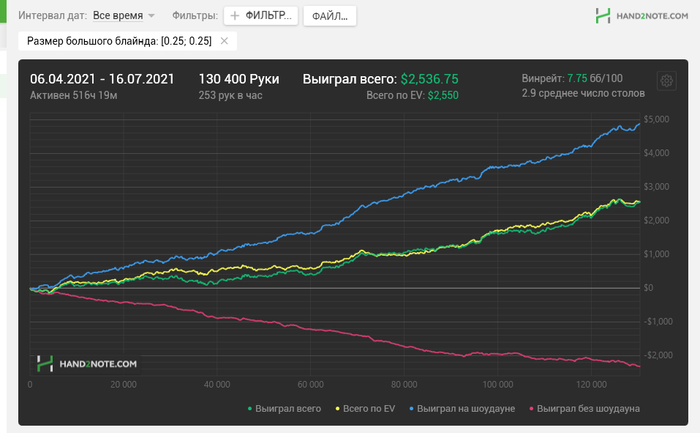Image resolution: width=700 pixels, height=433 pixels.
Task: Click the dropdown arrow beside 'Все время'
Action: point(151,16)
